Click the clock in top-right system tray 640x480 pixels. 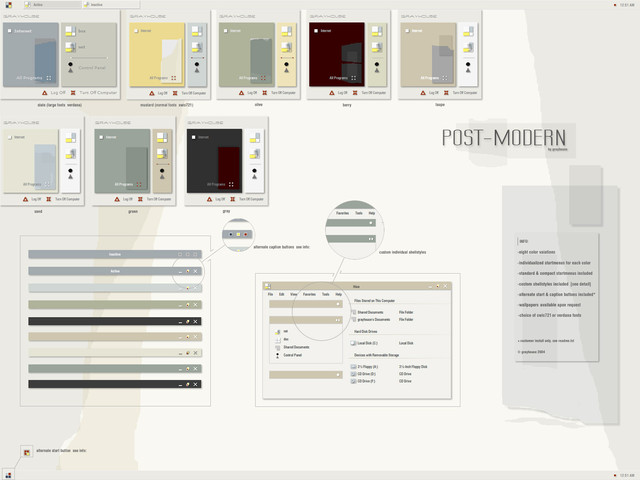coord(627,5)
